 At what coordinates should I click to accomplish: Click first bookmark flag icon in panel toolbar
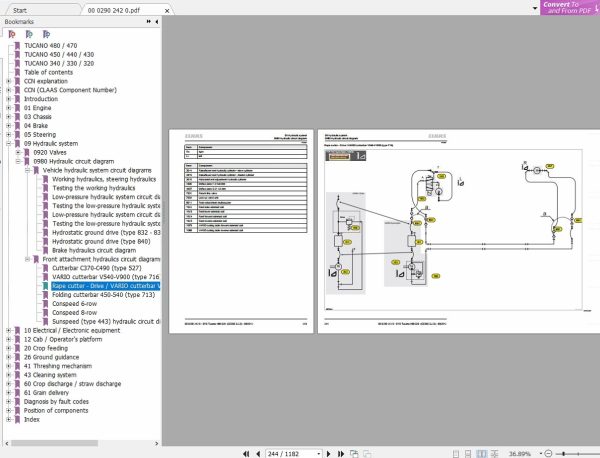(11, 33)
